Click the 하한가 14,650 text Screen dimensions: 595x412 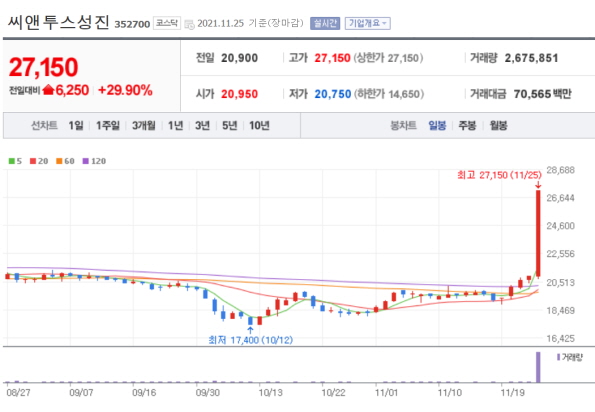point(389,94)
